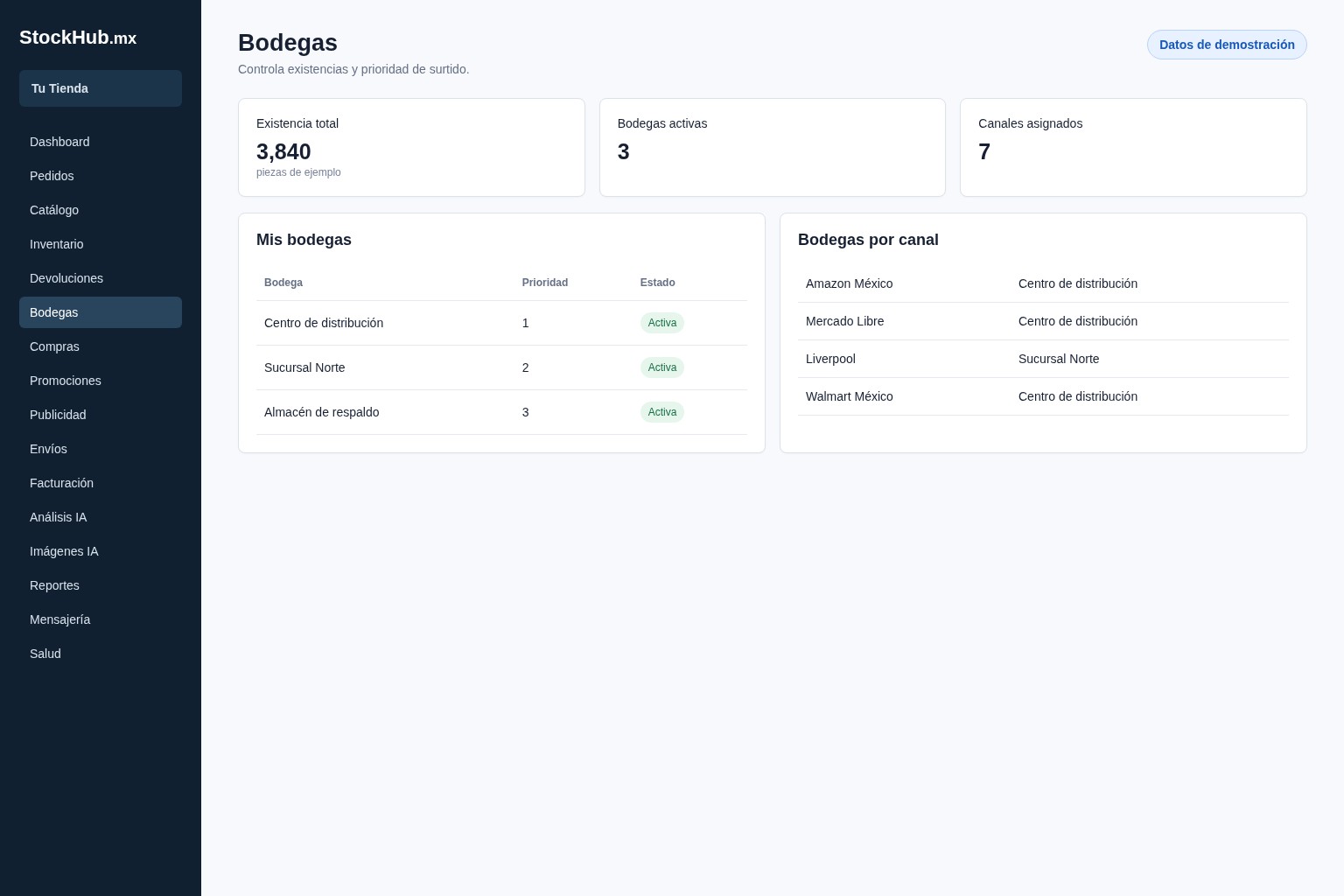Click the Bodegas por canal heading
The width and height of the screenshot is (1344, 896).
tap(868, 240)
